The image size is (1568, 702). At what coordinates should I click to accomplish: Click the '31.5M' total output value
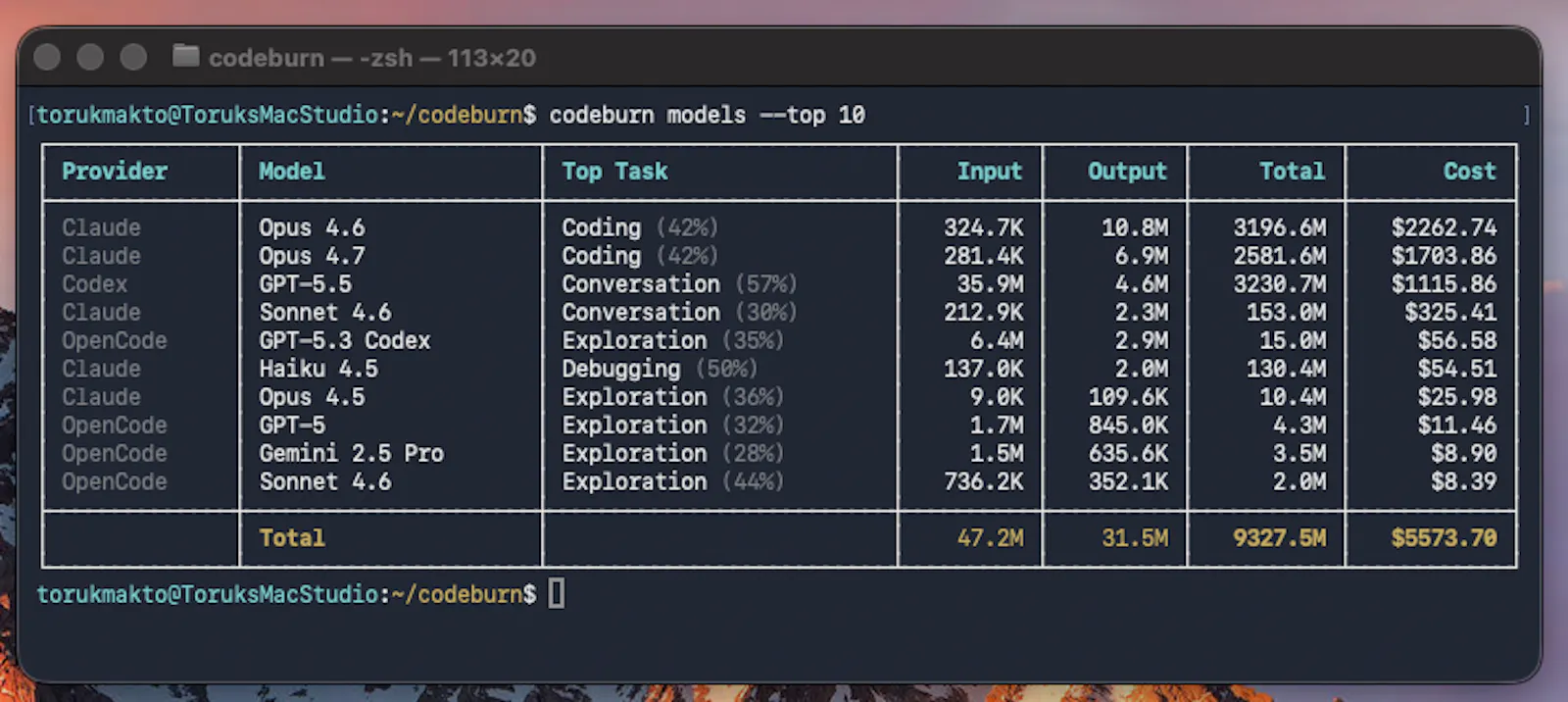click(x=1135, y=537)
